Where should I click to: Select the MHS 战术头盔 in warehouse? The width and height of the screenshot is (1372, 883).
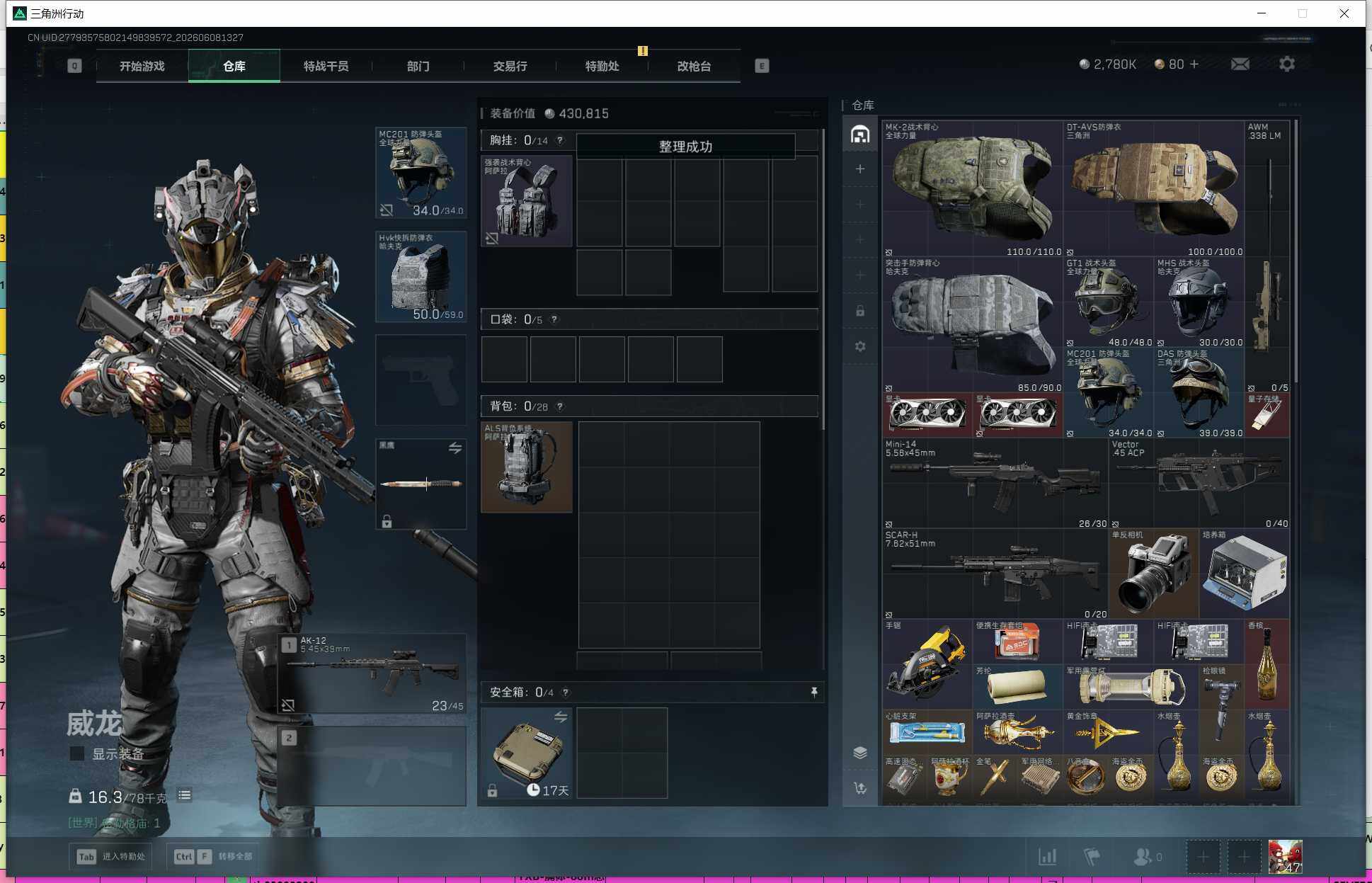(1199, 302)
